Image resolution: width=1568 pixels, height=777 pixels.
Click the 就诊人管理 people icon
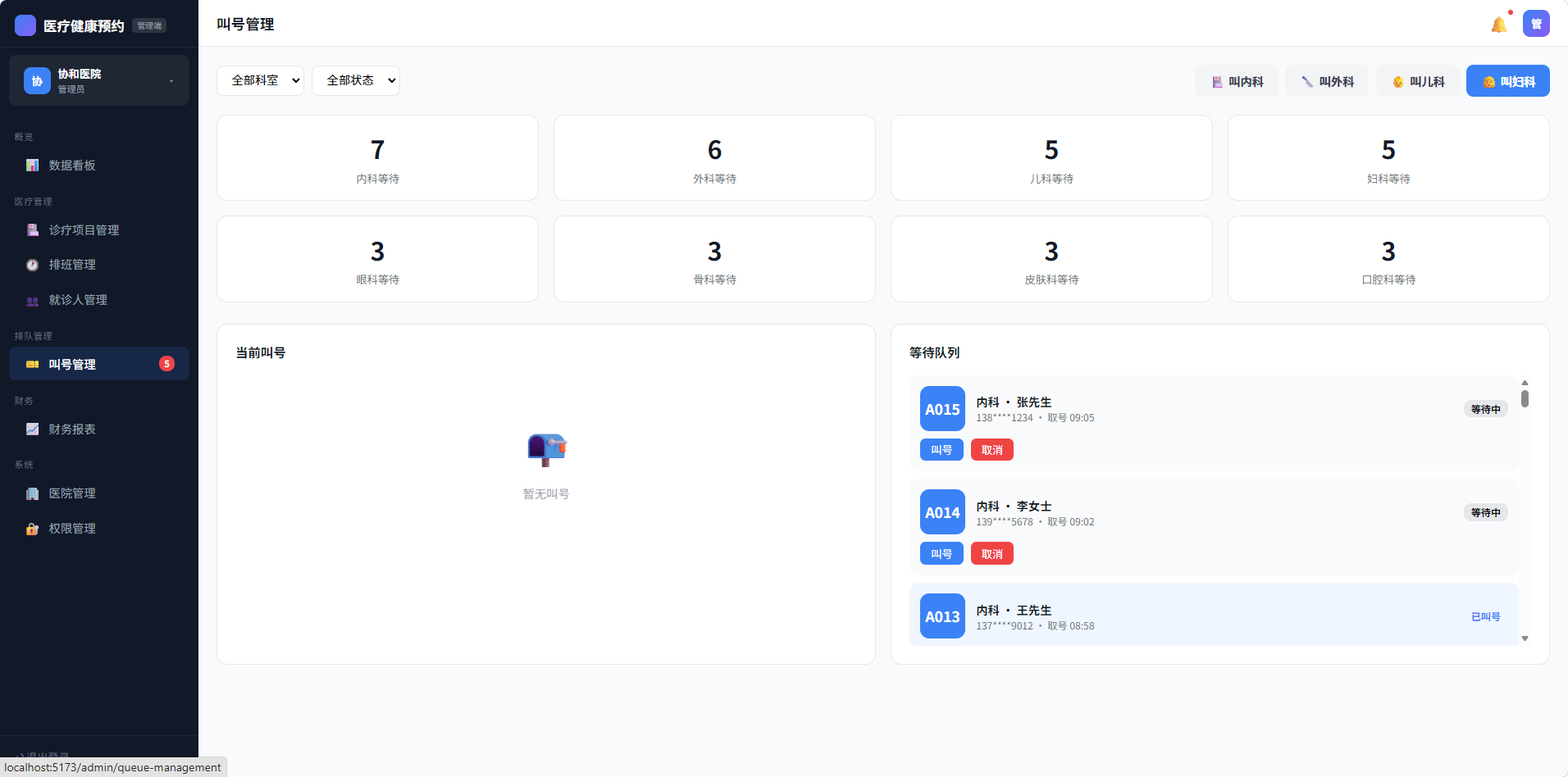[33, 301]
